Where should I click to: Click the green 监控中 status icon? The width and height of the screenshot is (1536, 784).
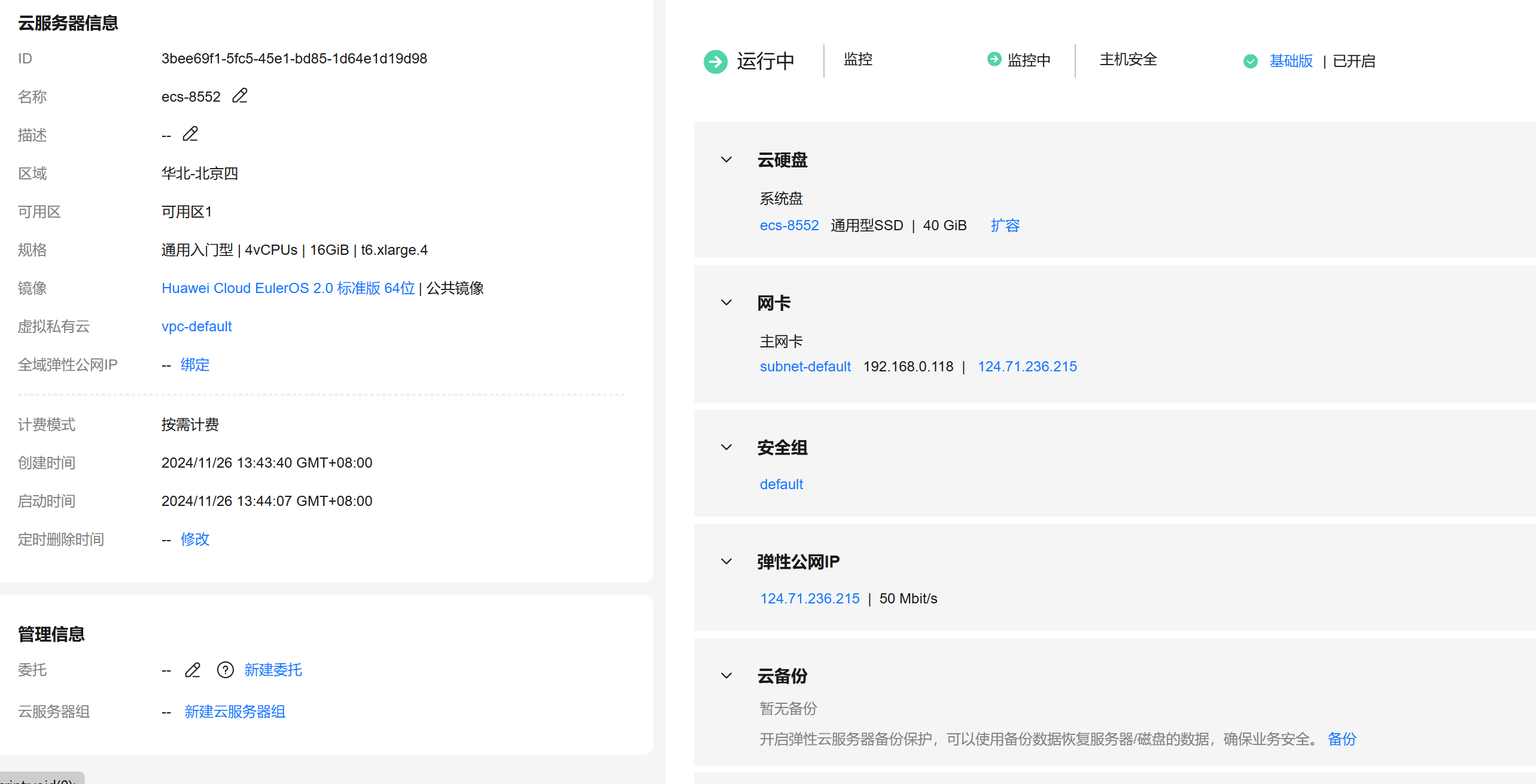click(x=994, y=59)
